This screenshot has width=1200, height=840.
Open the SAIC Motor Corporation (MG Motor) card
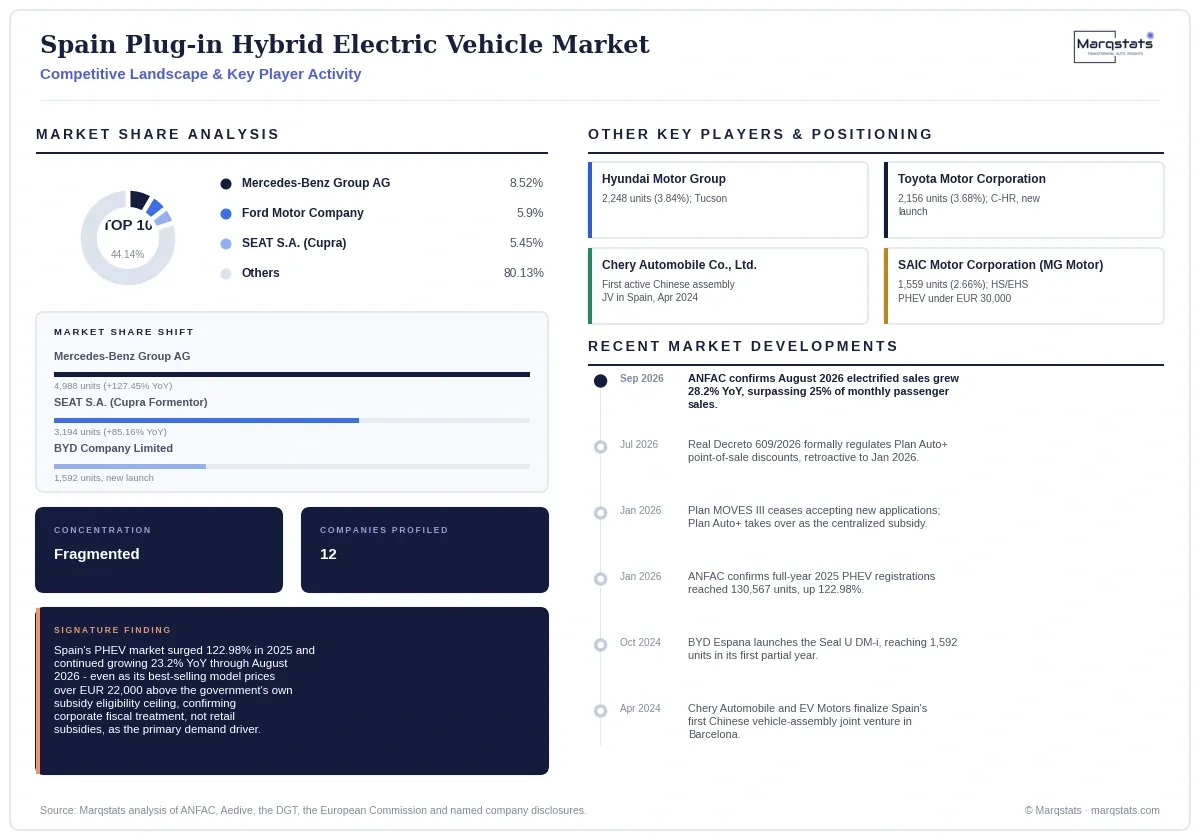point(1024,286)
